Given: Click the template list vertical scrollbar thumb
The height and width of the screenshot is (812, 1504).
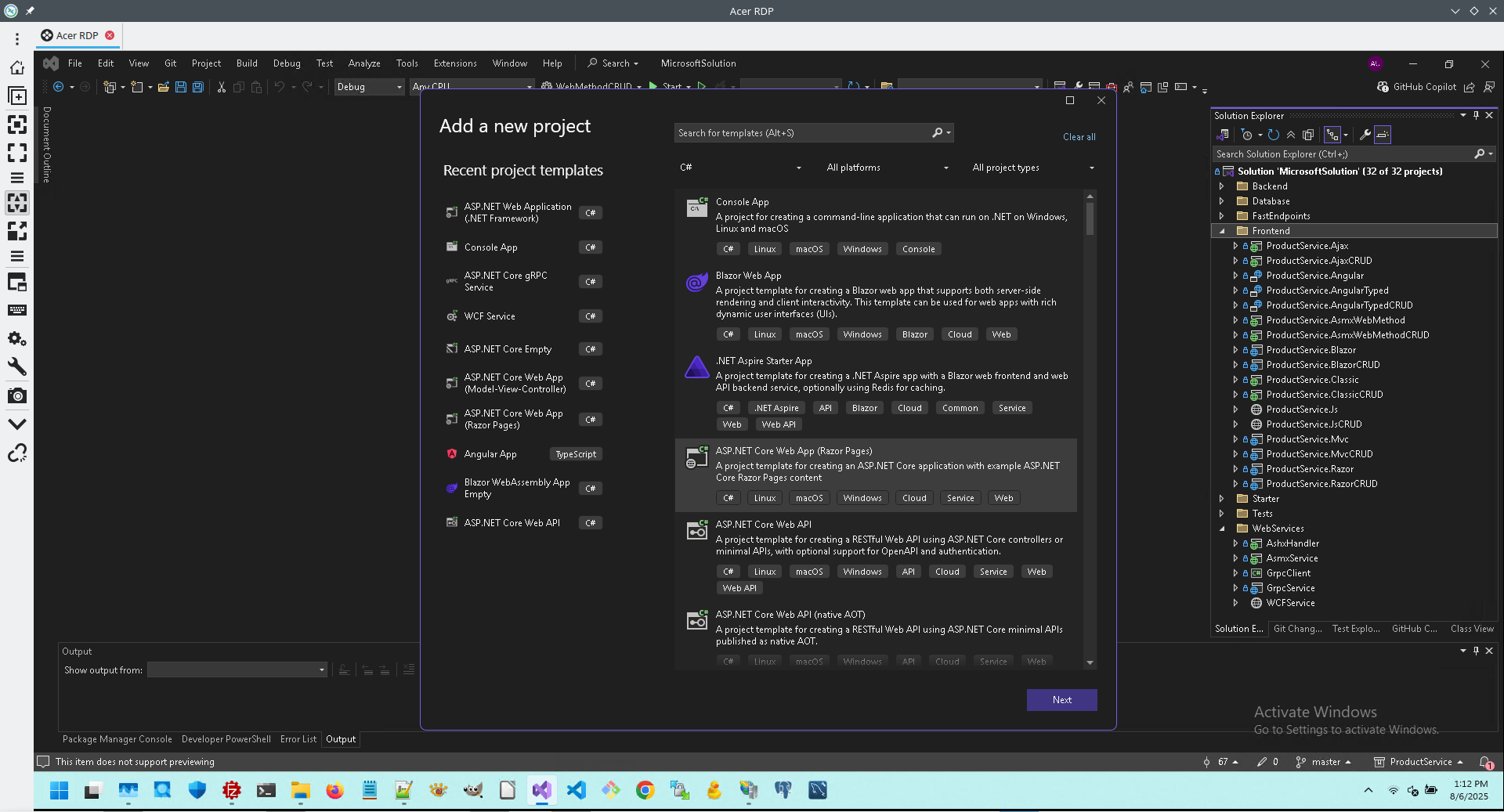Looking at the screenshot, I should [1090, 218].
